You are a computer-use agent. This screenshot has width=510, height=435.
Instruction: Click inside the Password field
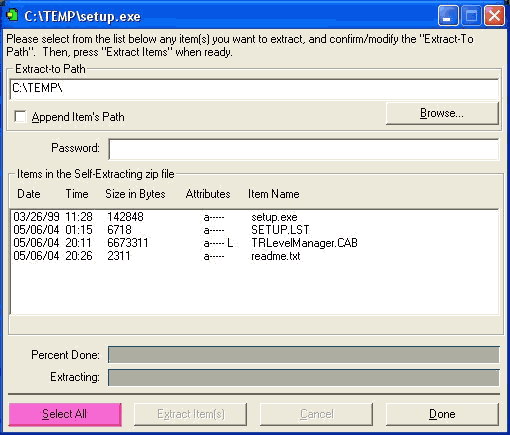click(x=304, y=149)
